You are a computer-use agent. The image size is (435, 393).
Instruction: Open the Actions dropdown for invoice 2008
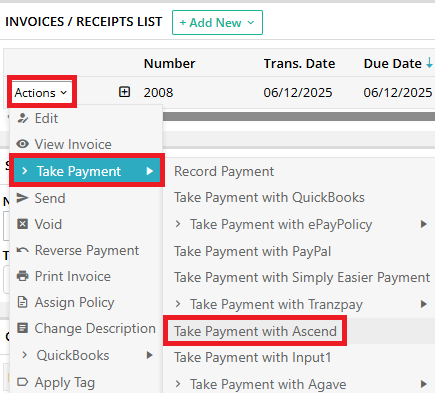41,93
